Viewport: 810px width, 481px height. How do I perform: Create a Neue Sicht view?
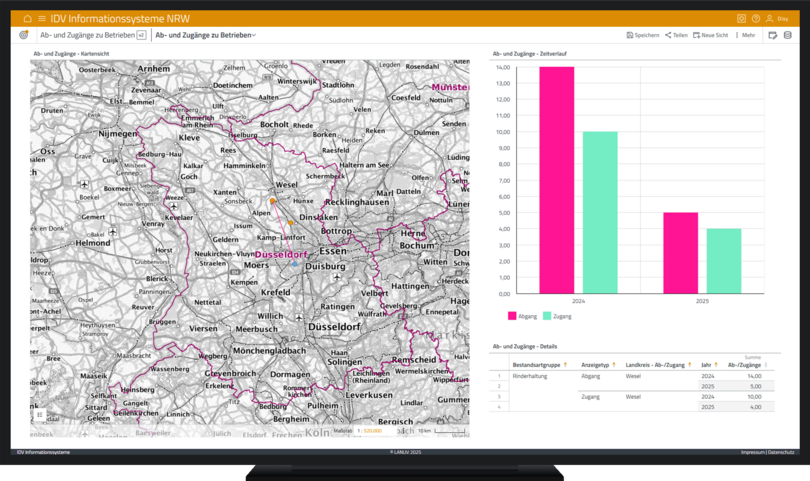[711, 35]
